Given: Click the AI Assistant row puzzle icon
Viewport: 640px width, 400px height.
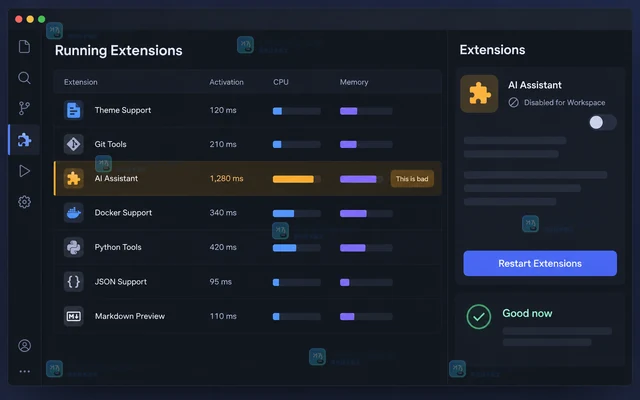Looking at the screenshot, I should click(x=73, y=178).
